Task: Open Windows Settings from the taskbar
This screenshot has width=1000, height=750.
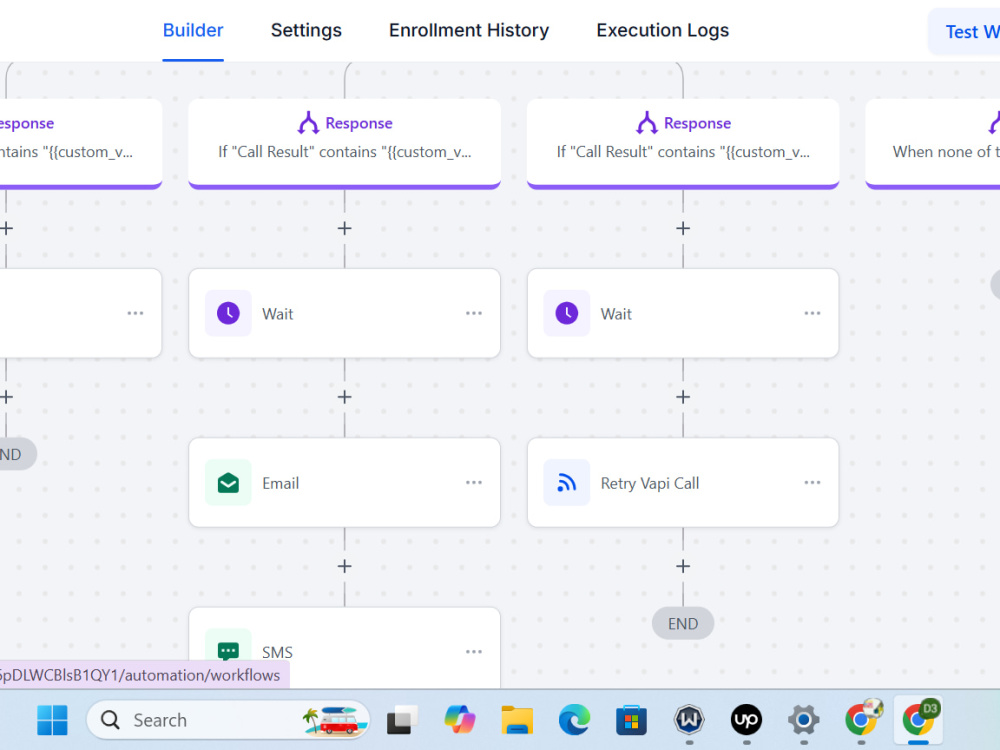Action: tap(804, 720)
